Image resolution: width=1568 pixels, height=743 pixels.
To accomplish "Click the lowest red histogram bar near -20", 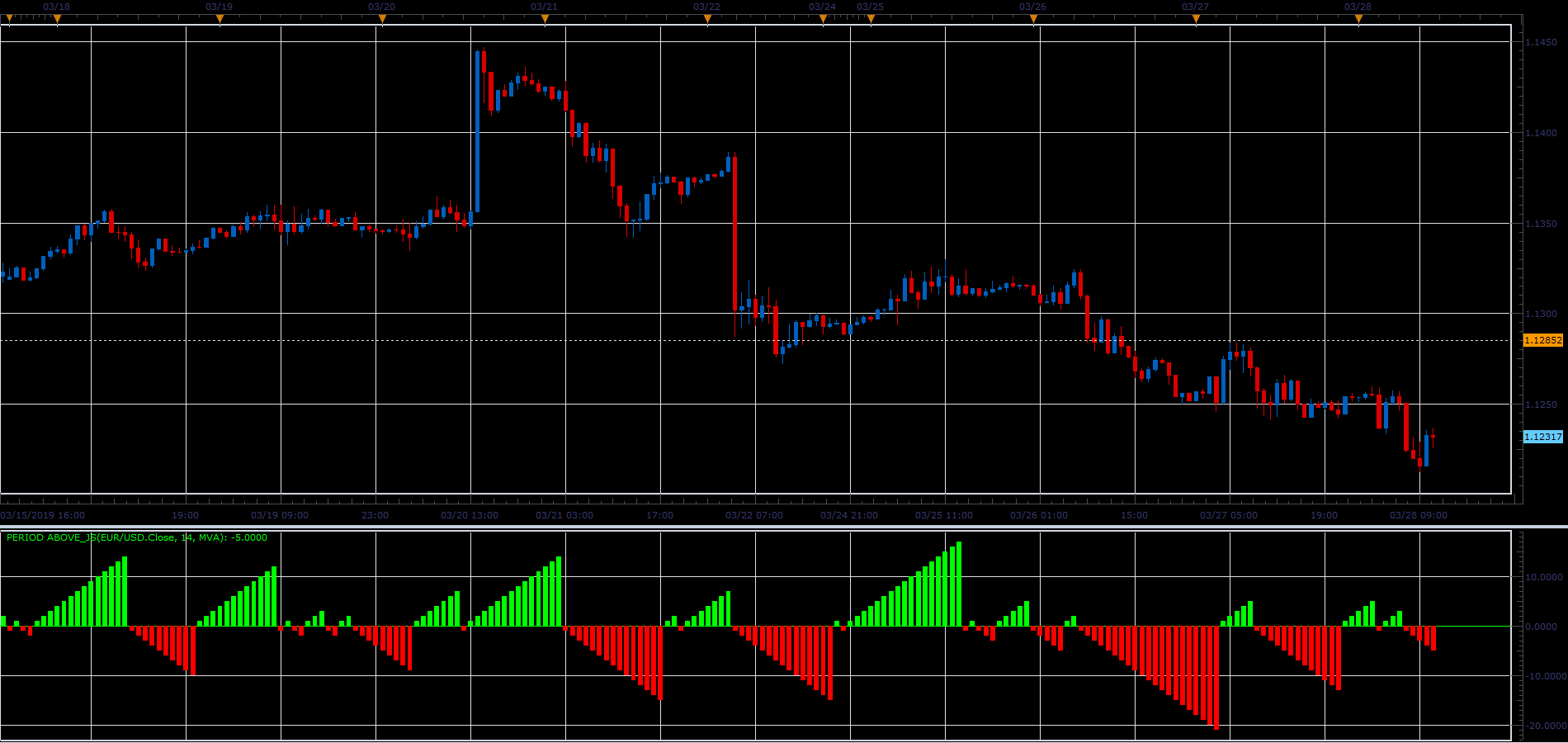I will point(1216,678).
